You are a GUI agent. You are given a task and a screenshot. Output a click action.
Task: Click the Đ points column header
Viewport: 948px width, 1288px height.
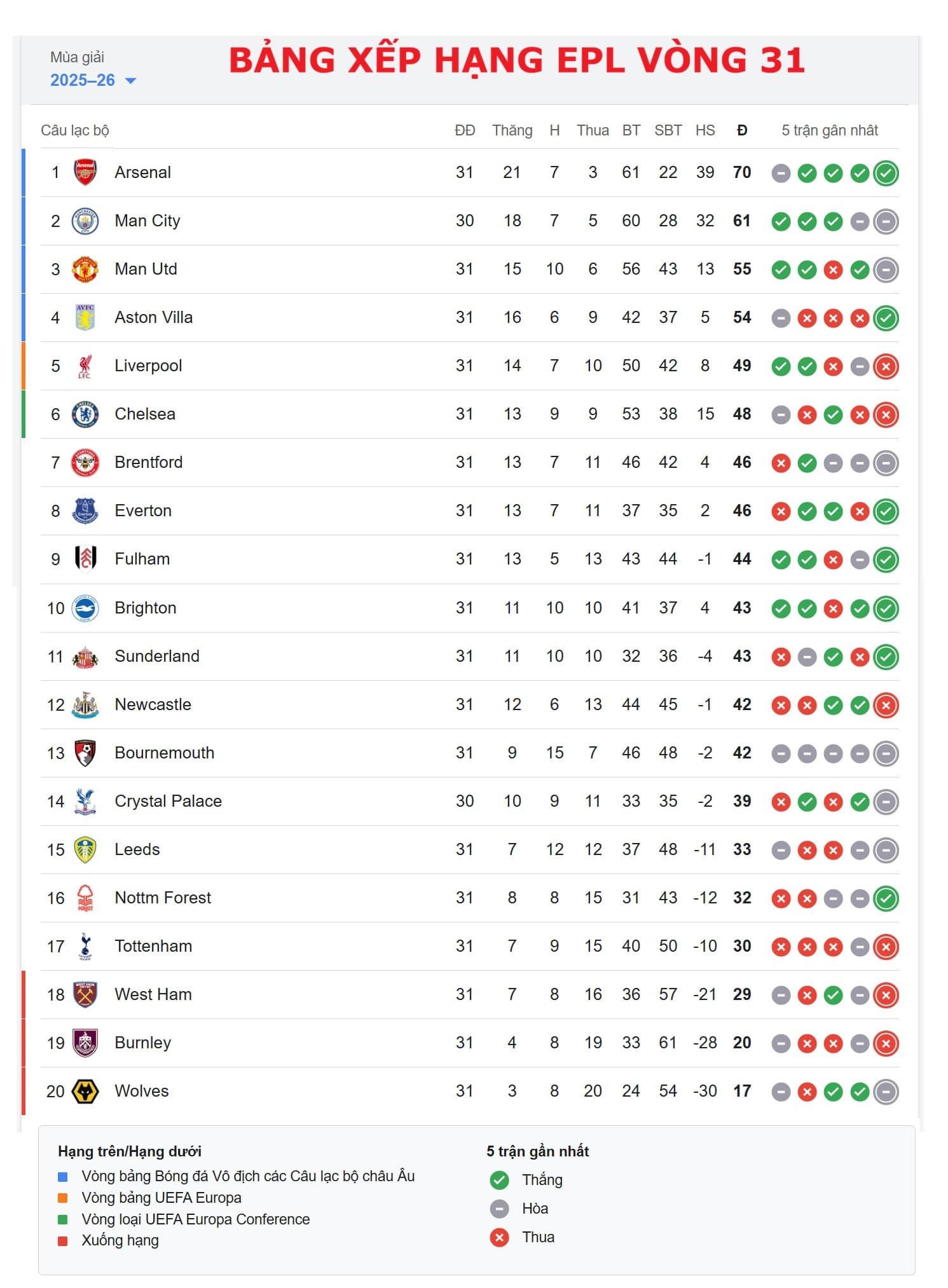(x=742, y=130)
